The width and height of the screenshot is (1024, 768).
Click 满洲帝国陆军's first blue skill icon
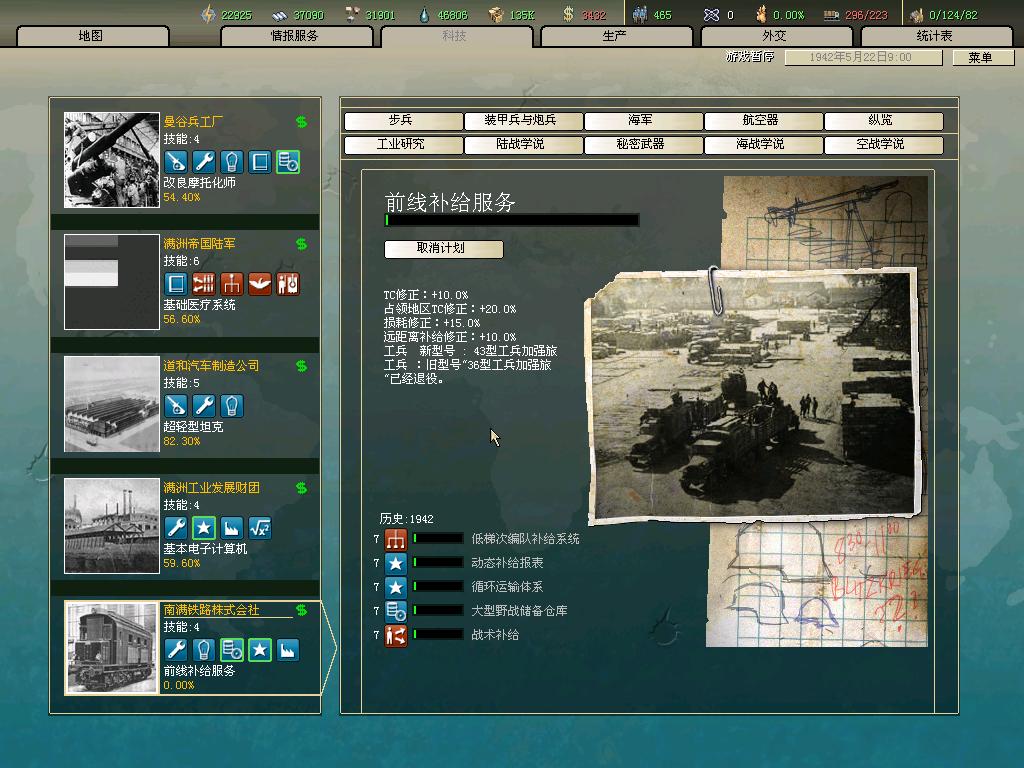coord(176,284)
